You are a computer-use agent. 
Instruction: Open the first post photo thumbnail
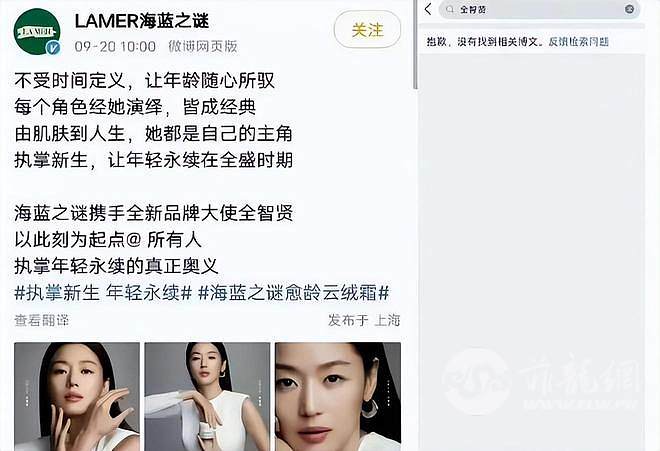pos(77,396)
